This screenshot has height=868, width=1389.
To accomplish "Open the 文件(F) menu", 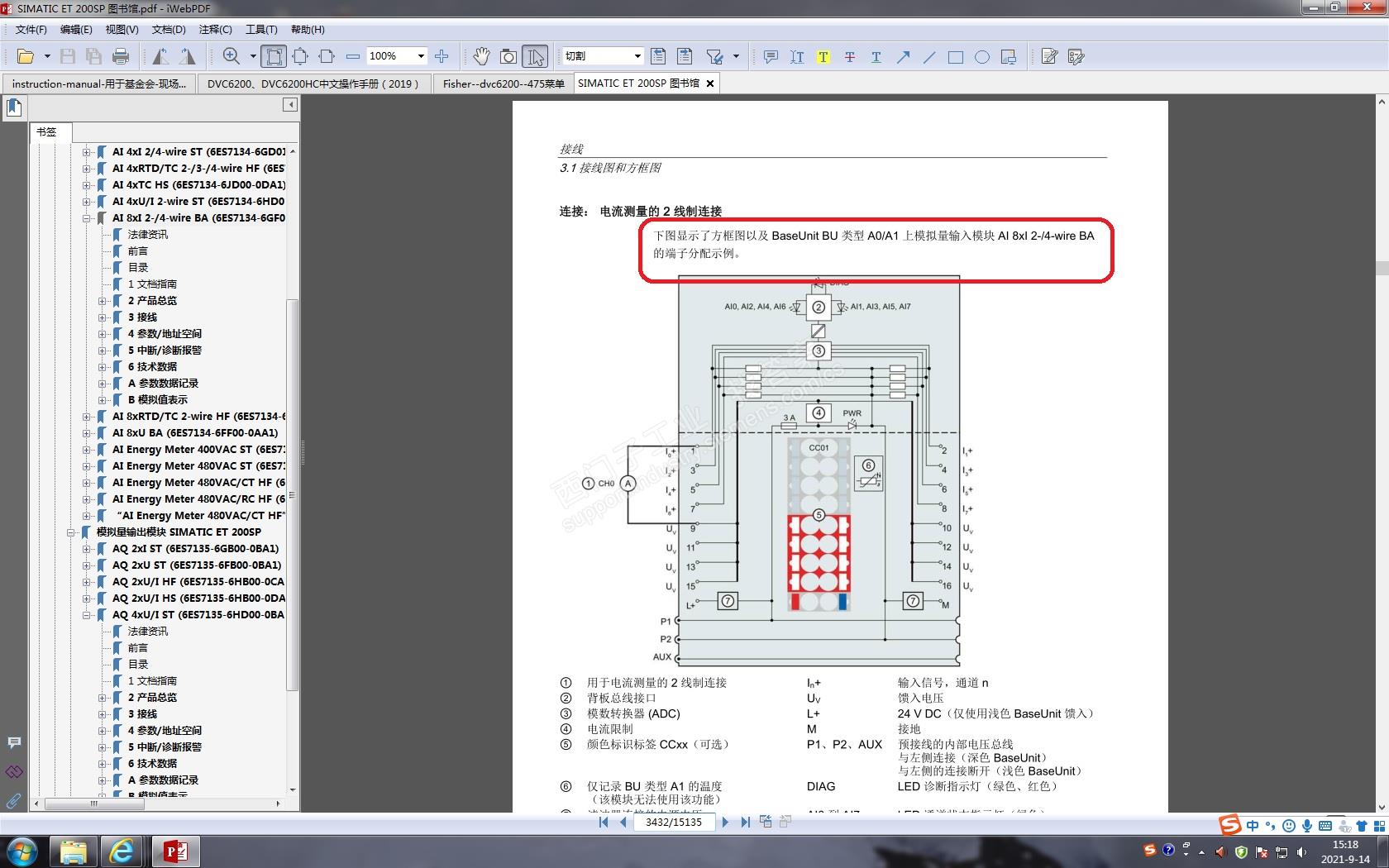I will pos(31,30).
